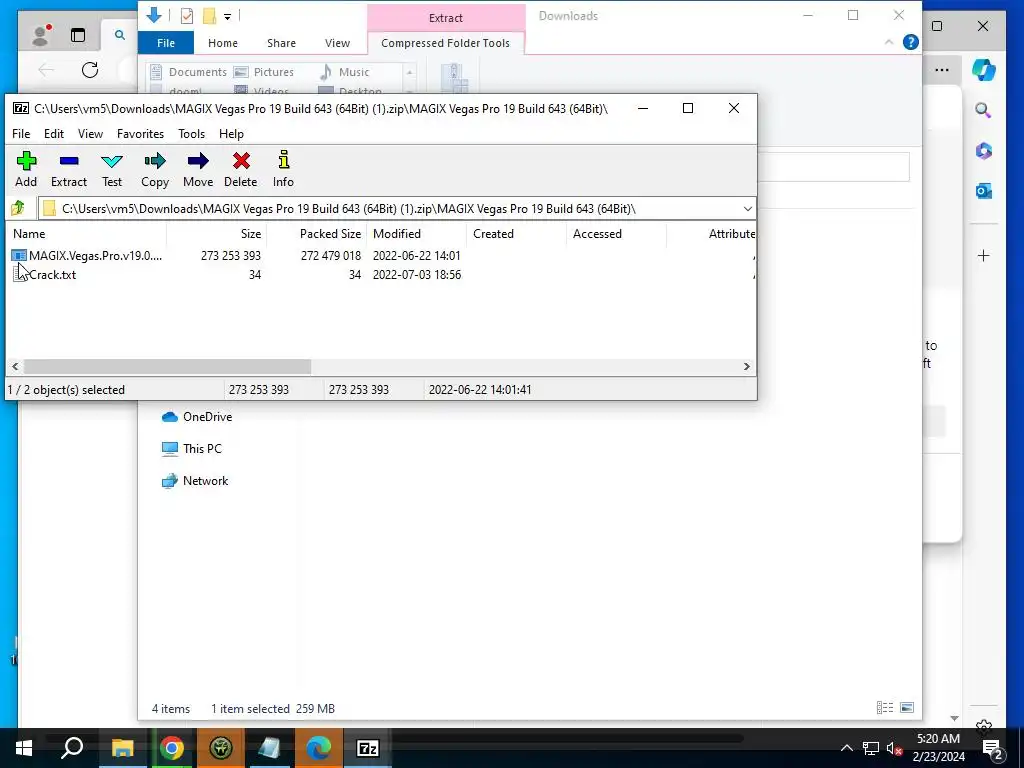Sort by the Modified column header
The width and height of the screenshot is (1024, 768).
tap(417, 234)
